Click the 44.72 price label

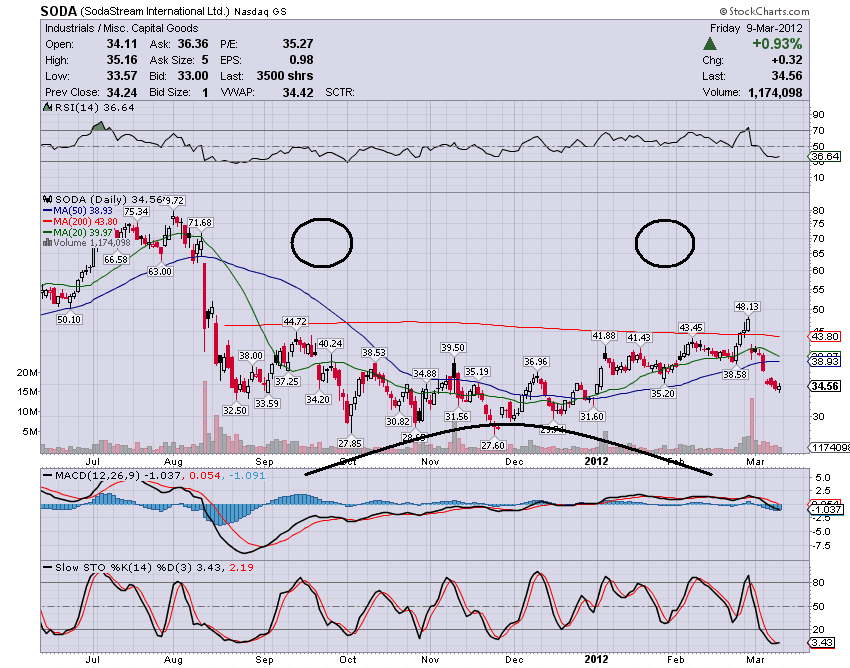pyautogui.click(x=295, y=322)
